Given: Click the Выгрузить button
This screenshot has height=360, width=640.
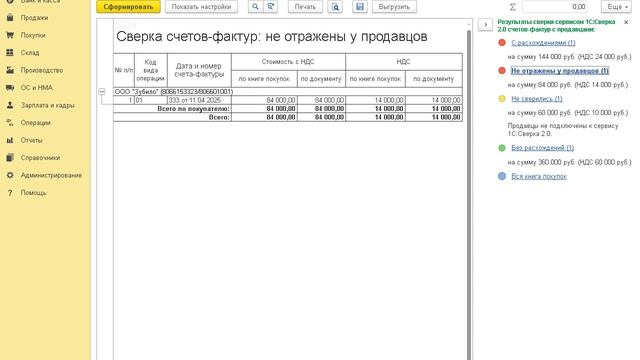Looking at the screenshot, I should 394,7.
